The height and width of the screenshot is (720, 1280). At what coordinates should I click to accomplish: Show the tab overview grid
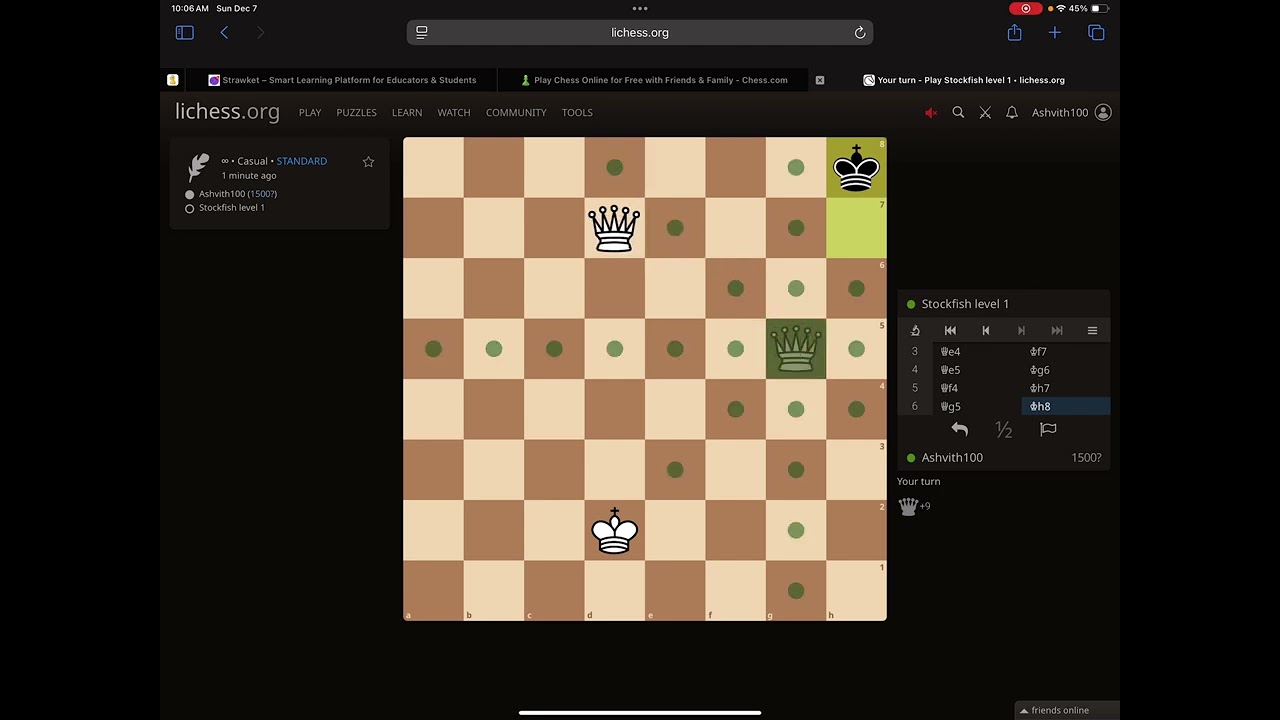point(1096,33)
